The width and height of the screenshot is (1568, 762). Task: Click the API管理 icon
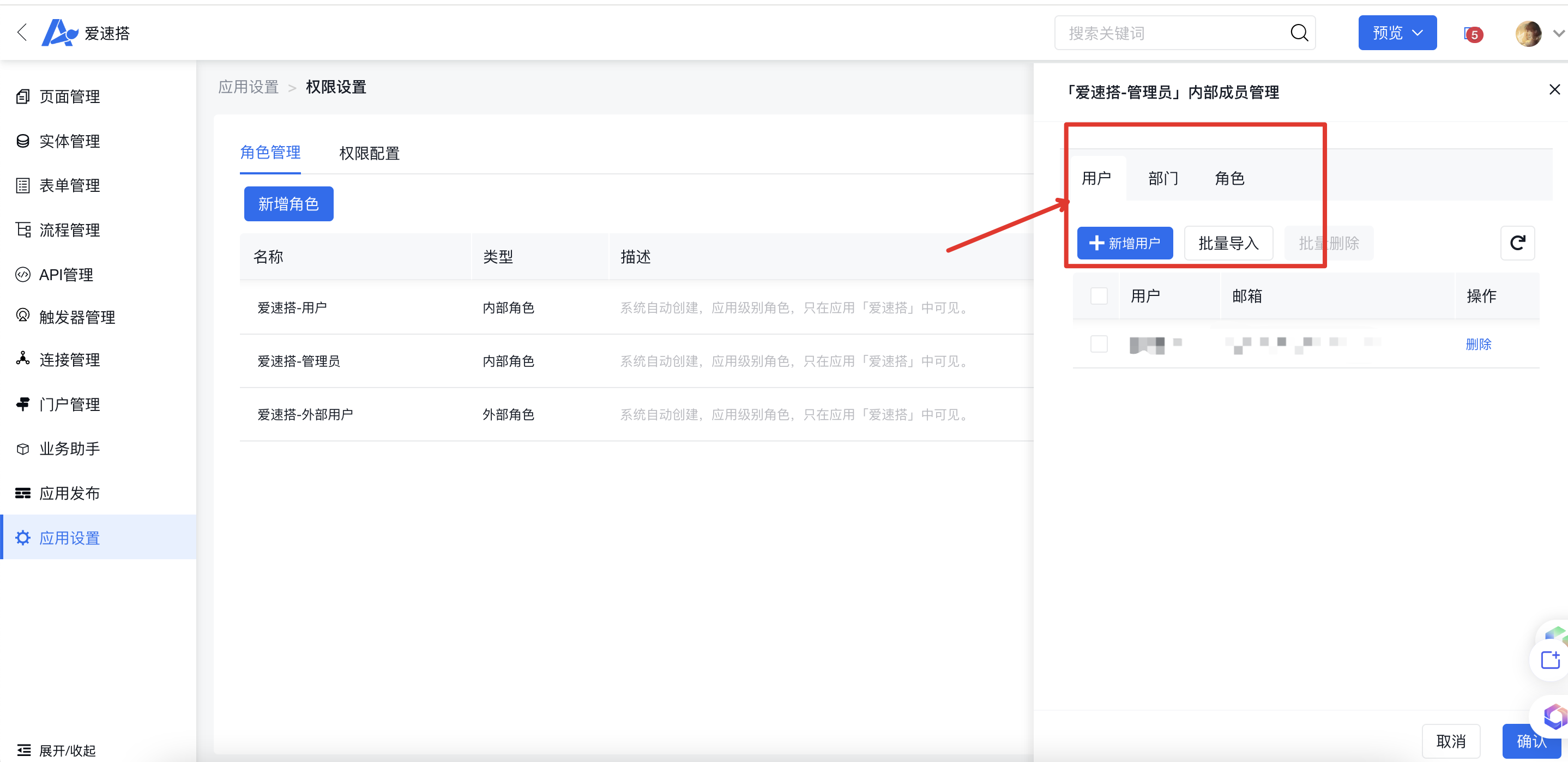(x=22, y=275)
